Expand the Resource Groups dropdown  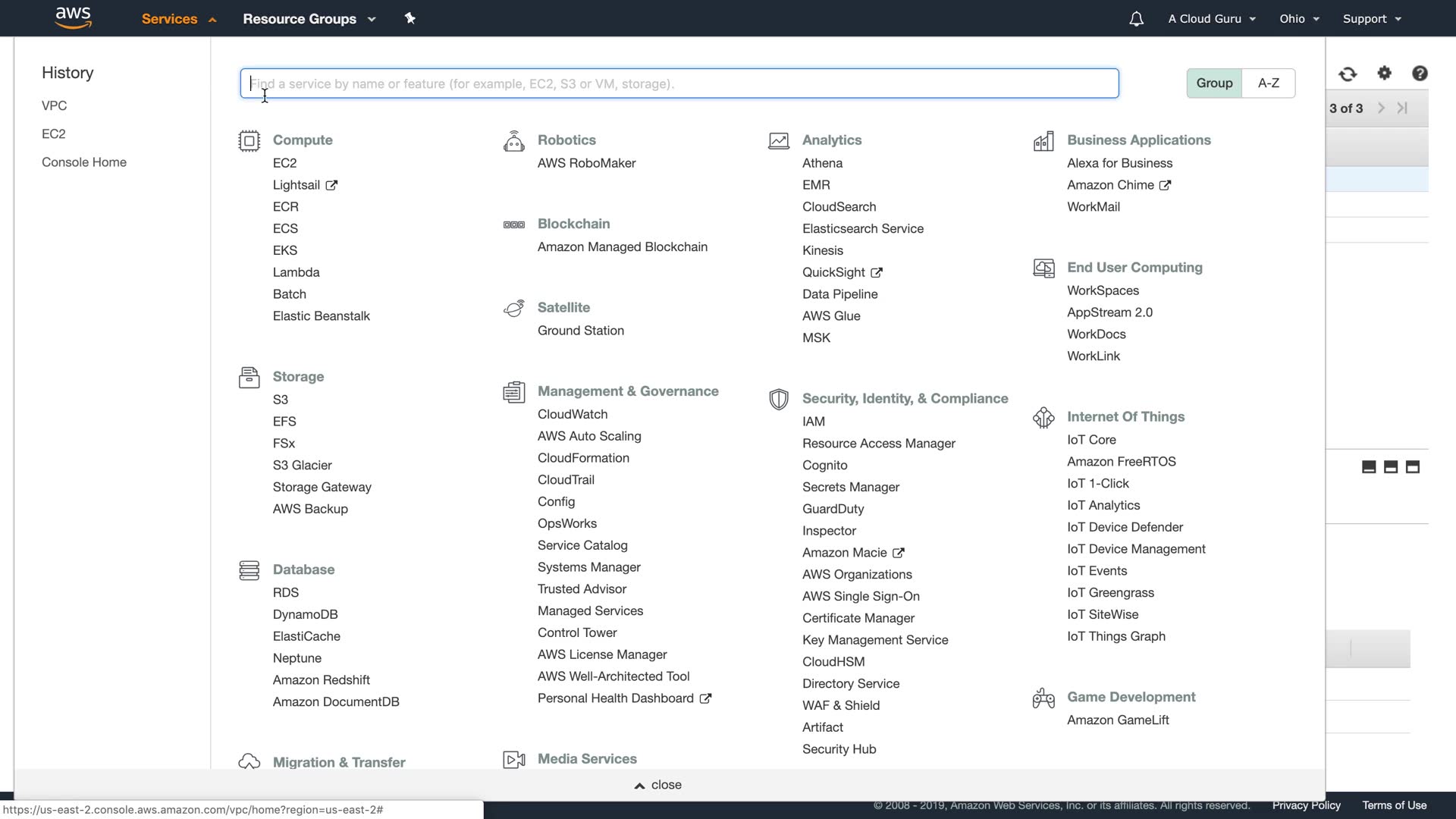[309, 19]
